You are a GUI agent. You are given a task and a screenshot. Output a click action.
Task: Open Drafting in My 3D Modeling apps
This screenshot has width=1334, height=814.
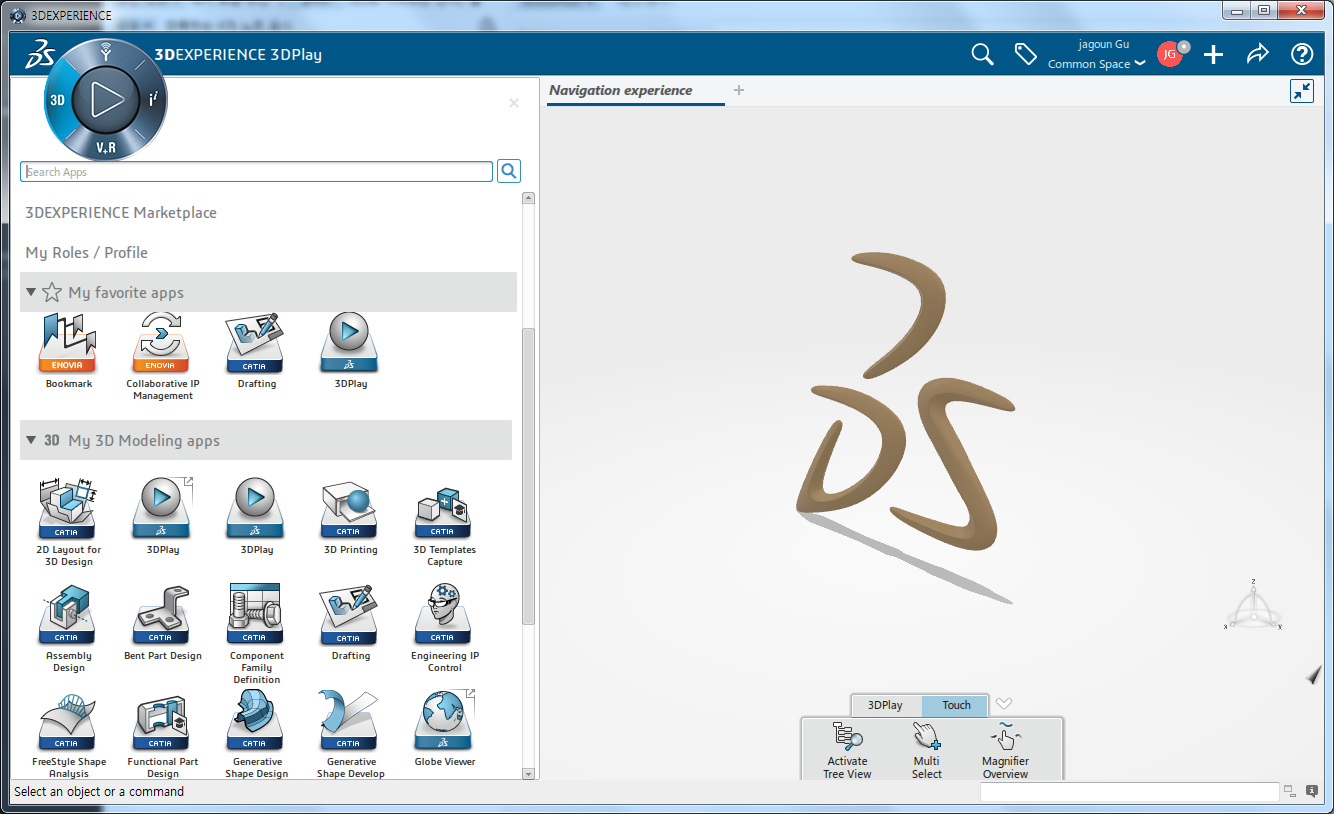[350, 622]
